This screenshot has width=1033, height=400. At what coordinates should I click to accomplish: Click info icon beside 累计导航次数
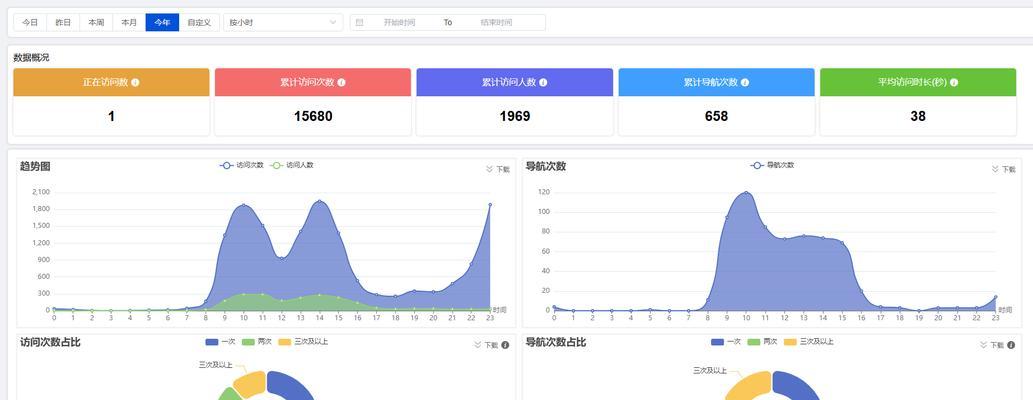(x=744, y=82)
